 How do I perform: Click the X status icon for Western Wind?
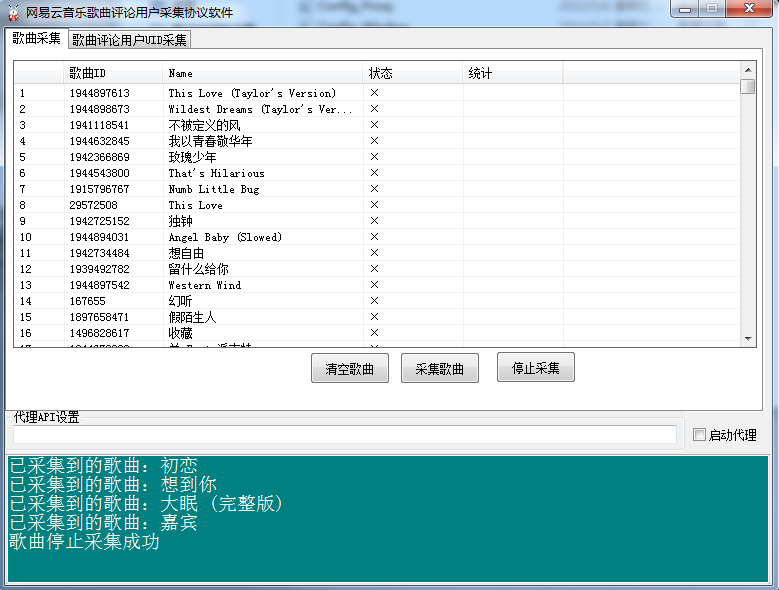click(x=374, y=285)
